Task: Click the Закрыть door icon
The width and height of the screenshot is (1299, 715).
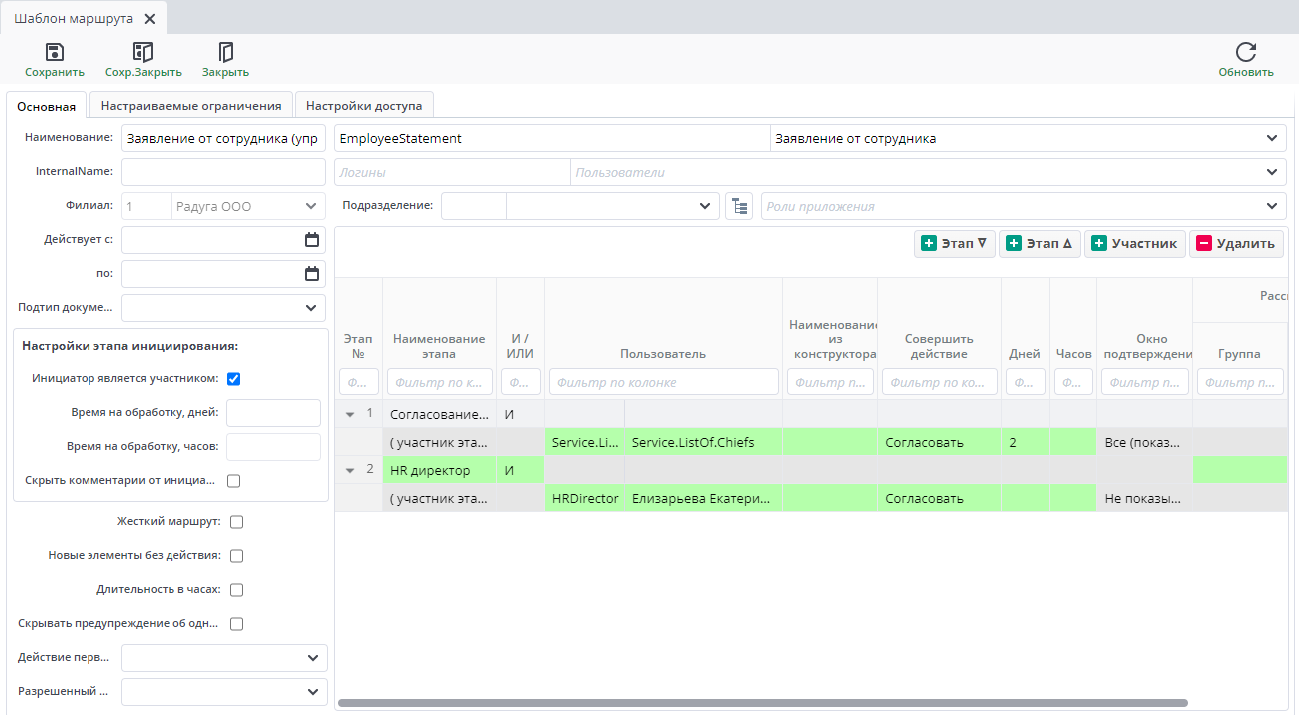Action: (225, 52)
